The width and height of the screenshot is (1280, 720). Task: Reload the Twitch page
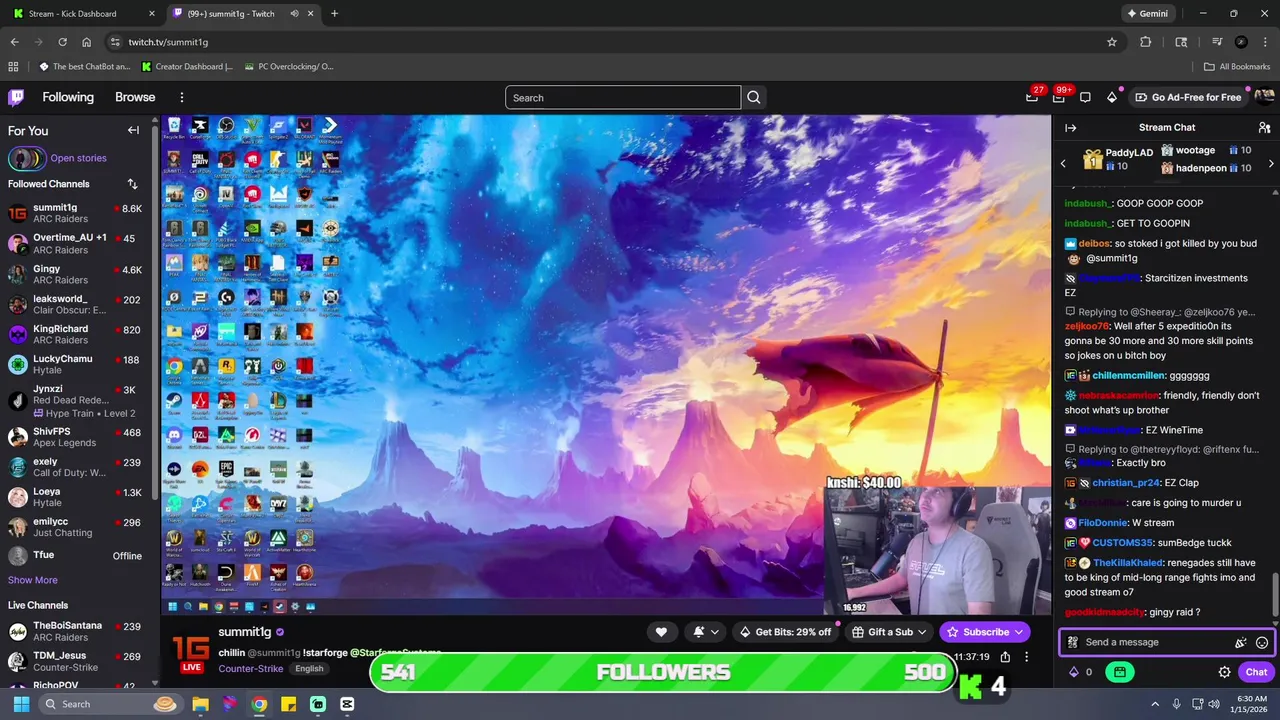coord(62,42)
